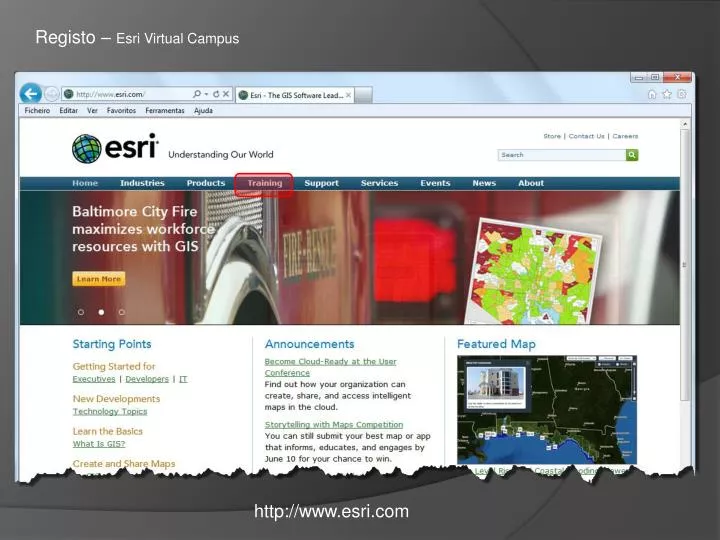Close the Esri browser tab
720x540 pixels.
click(x=349, y=95)
